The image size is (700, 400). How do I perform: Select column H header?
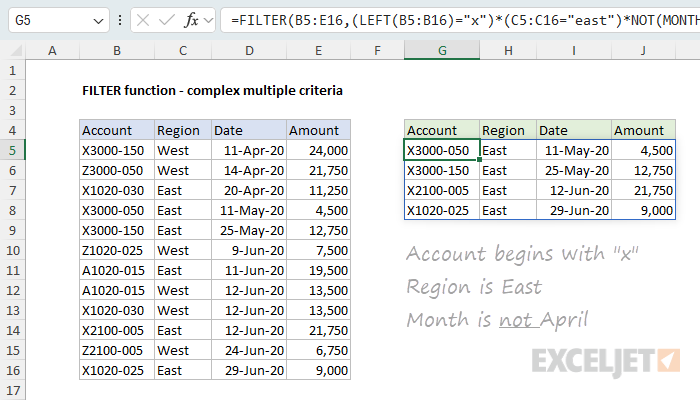click(x=508, y=50)
